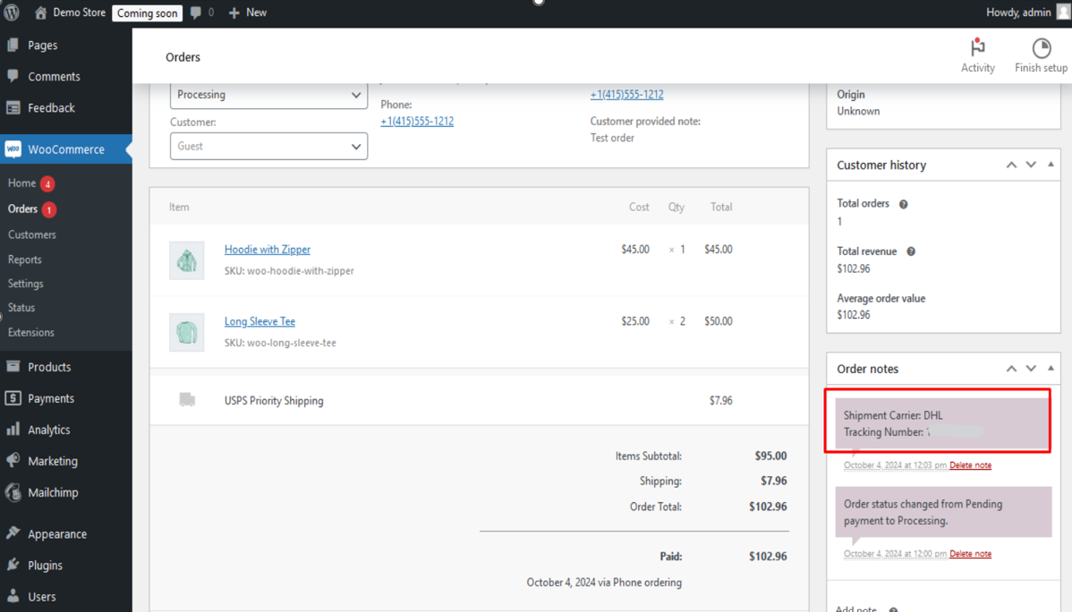Open the Analytics menu item
The width and height of the screenshot is (1073, 612).
point(48,430)
